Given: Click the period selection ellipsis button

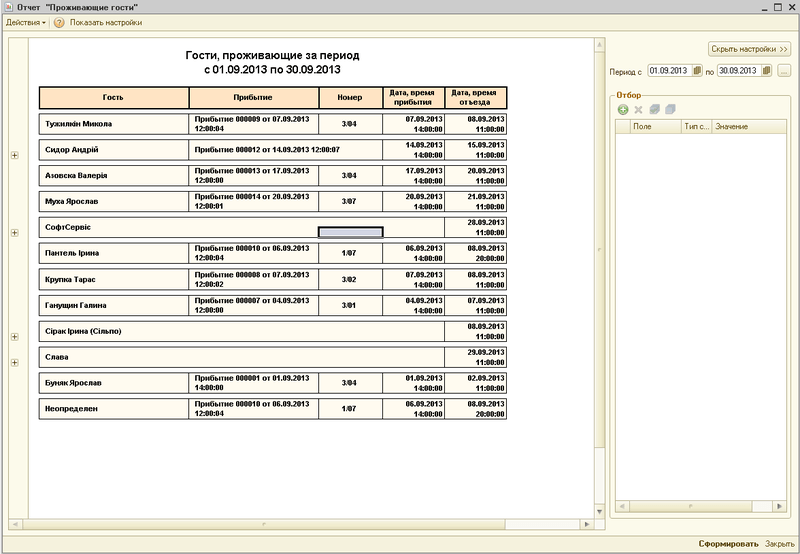Looking at the screenshot, I should click(x=784, y=72).
